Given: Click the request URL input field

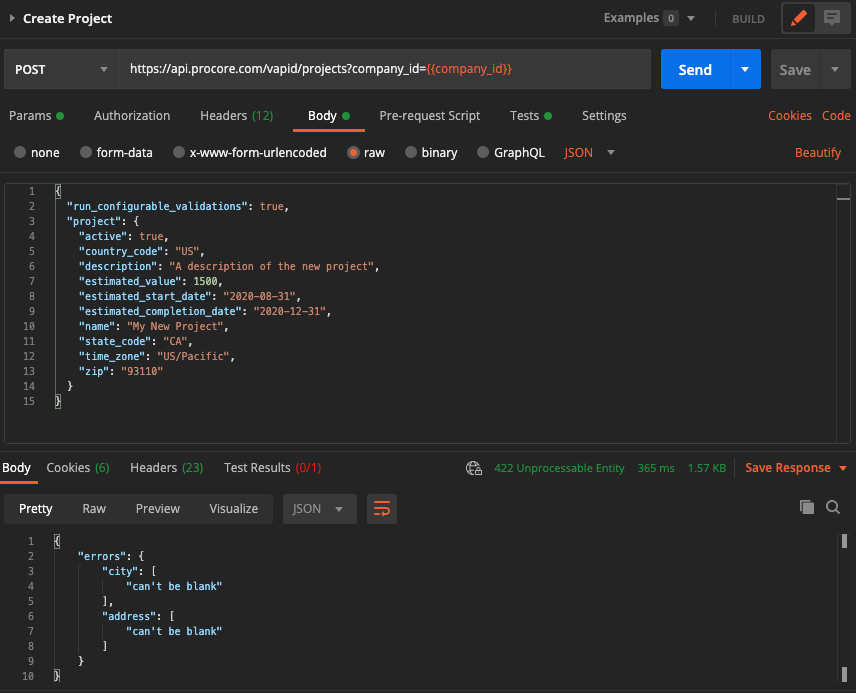Looking at the screenshot, I should [385, 69].
